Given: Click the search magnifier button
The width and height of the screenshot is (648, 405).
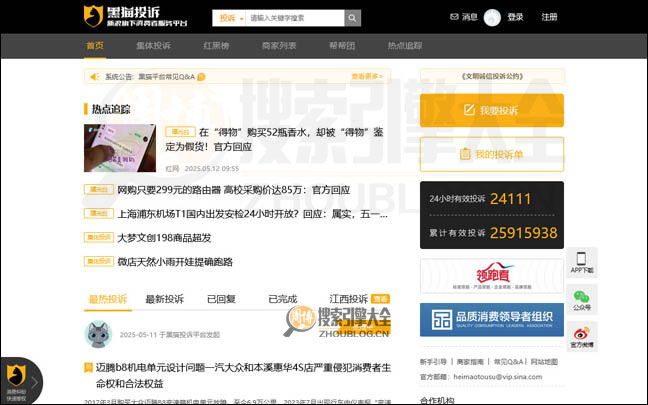Looking at the screenshot, I should 352,18.
